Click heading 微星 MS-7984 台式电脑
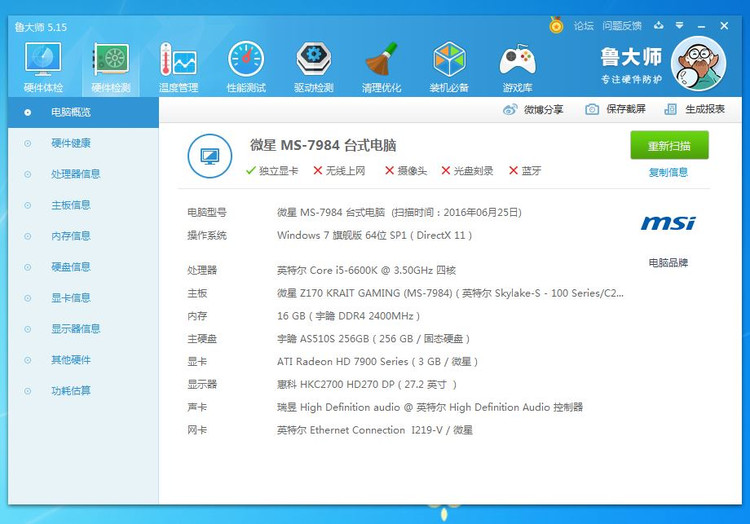Viewport: 750px width, 524px height. coord(323,145)
